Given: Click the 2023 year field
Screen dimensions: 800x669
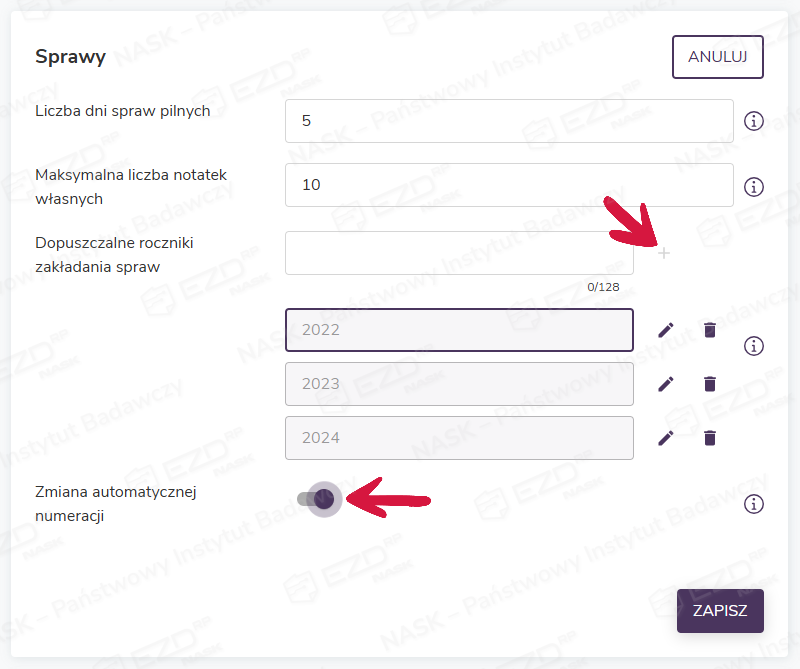Looking at the screenshot, I should point(459,384).
